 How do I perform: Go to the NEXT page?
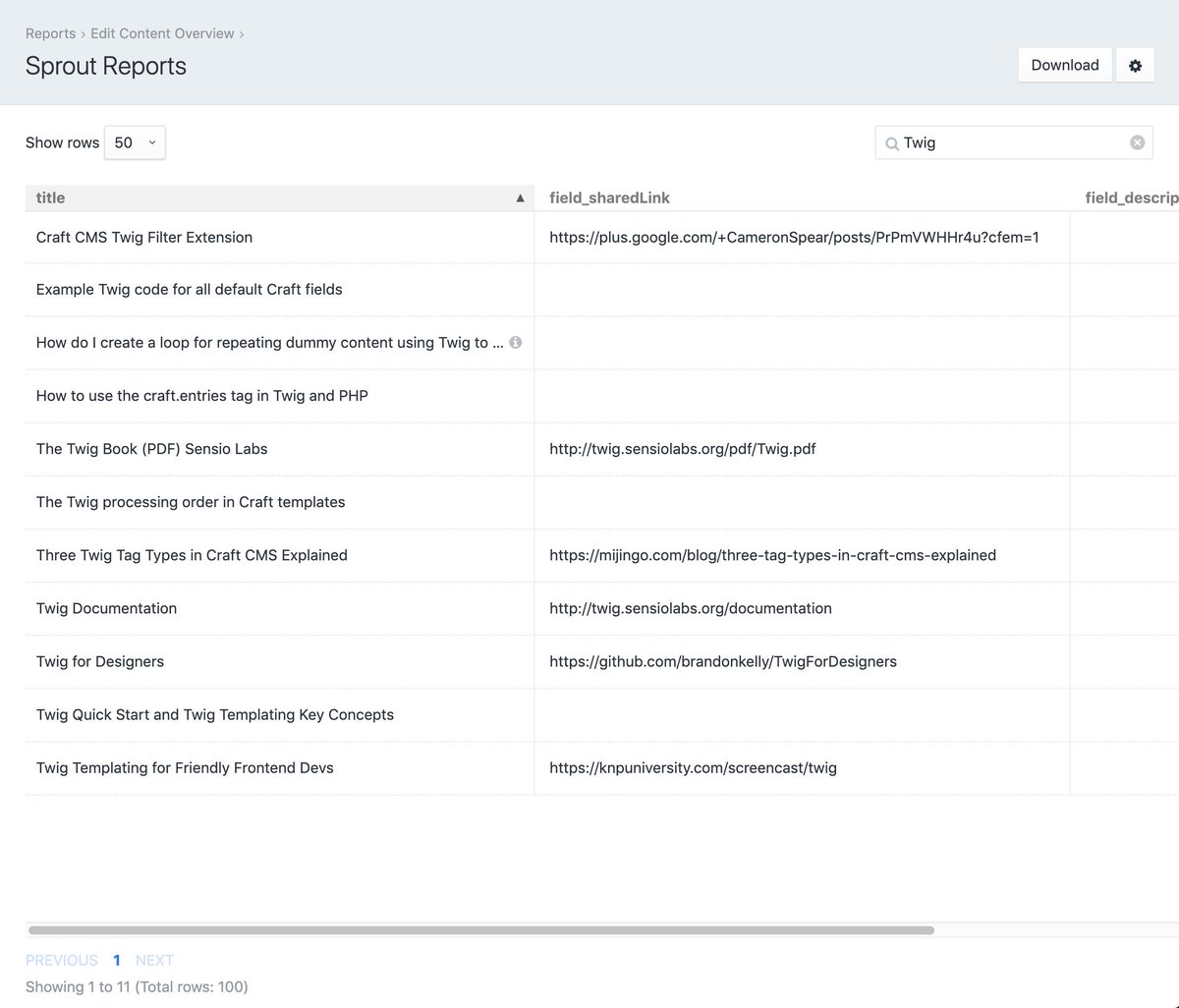pyautogui.click(x=154, y=960)
